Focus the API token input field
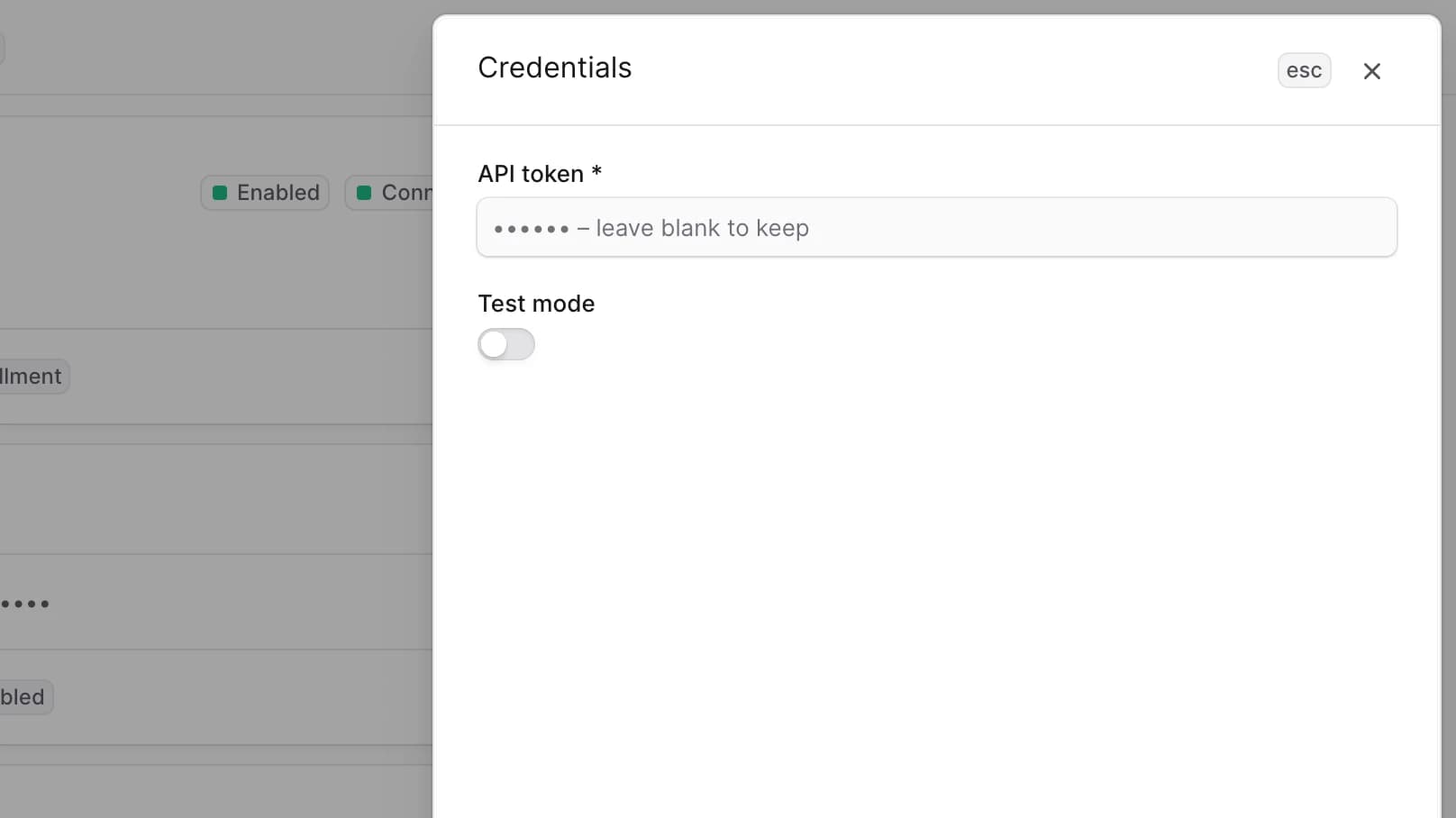The width and height of the screenshot is (1456, 818). [936, 228]
